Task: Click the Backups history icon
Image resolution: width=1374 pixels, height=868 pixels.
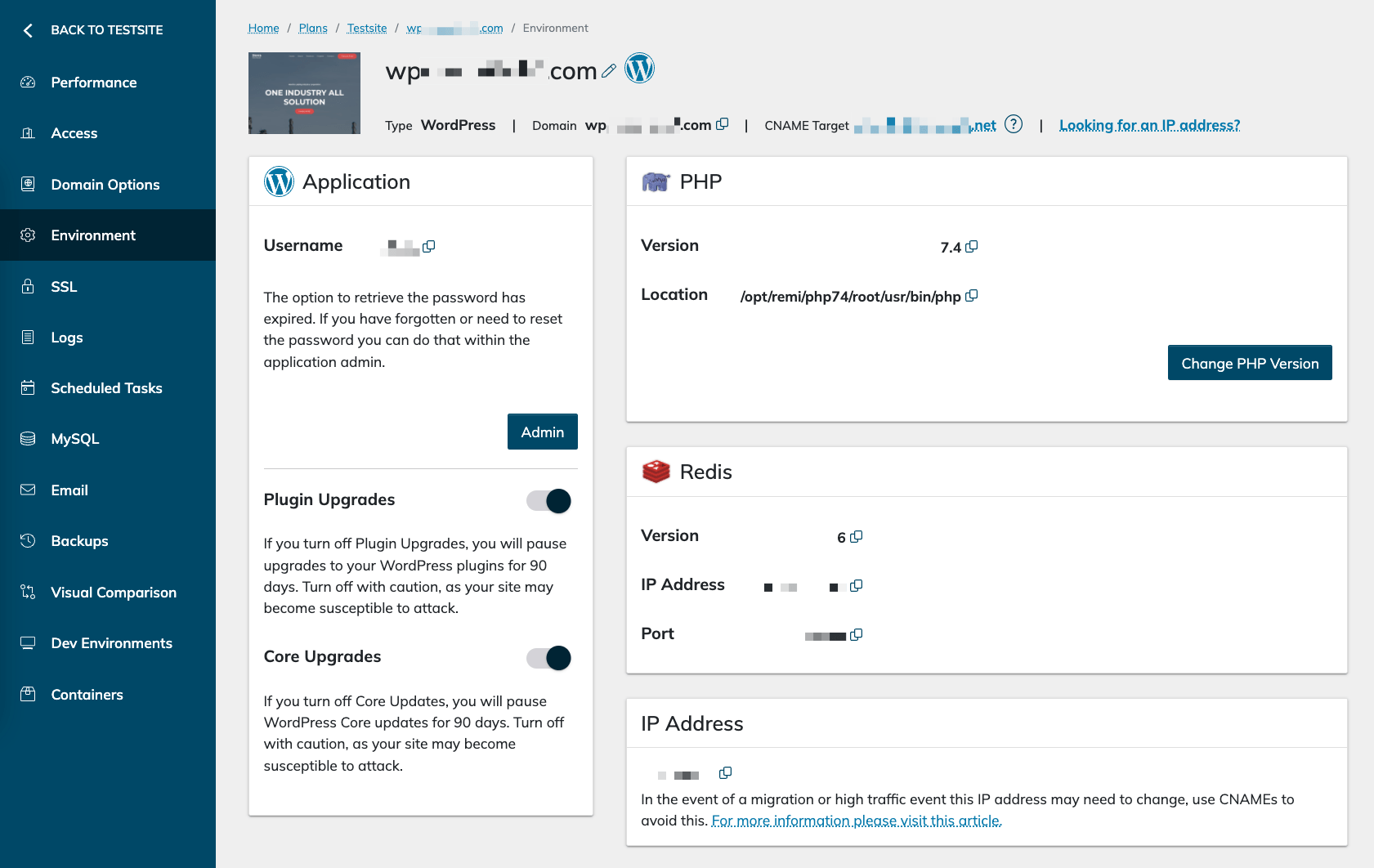Action: (28, 540)
